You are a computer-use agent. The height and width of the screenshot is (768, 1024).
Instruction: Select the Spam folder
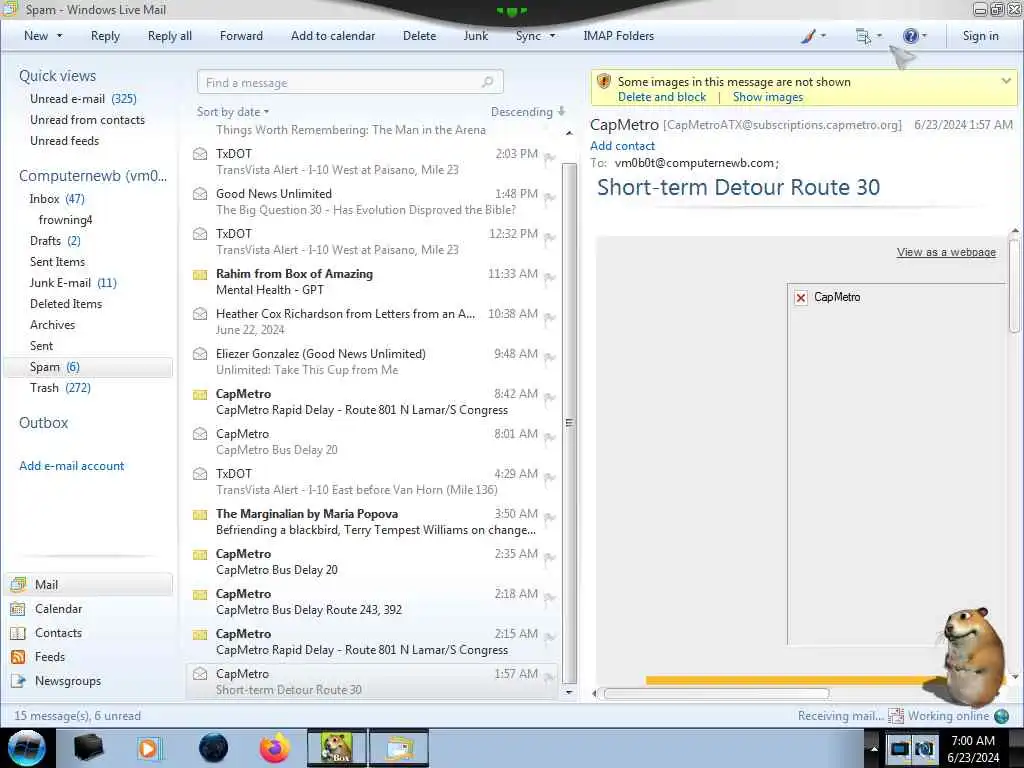pos(89,367)
